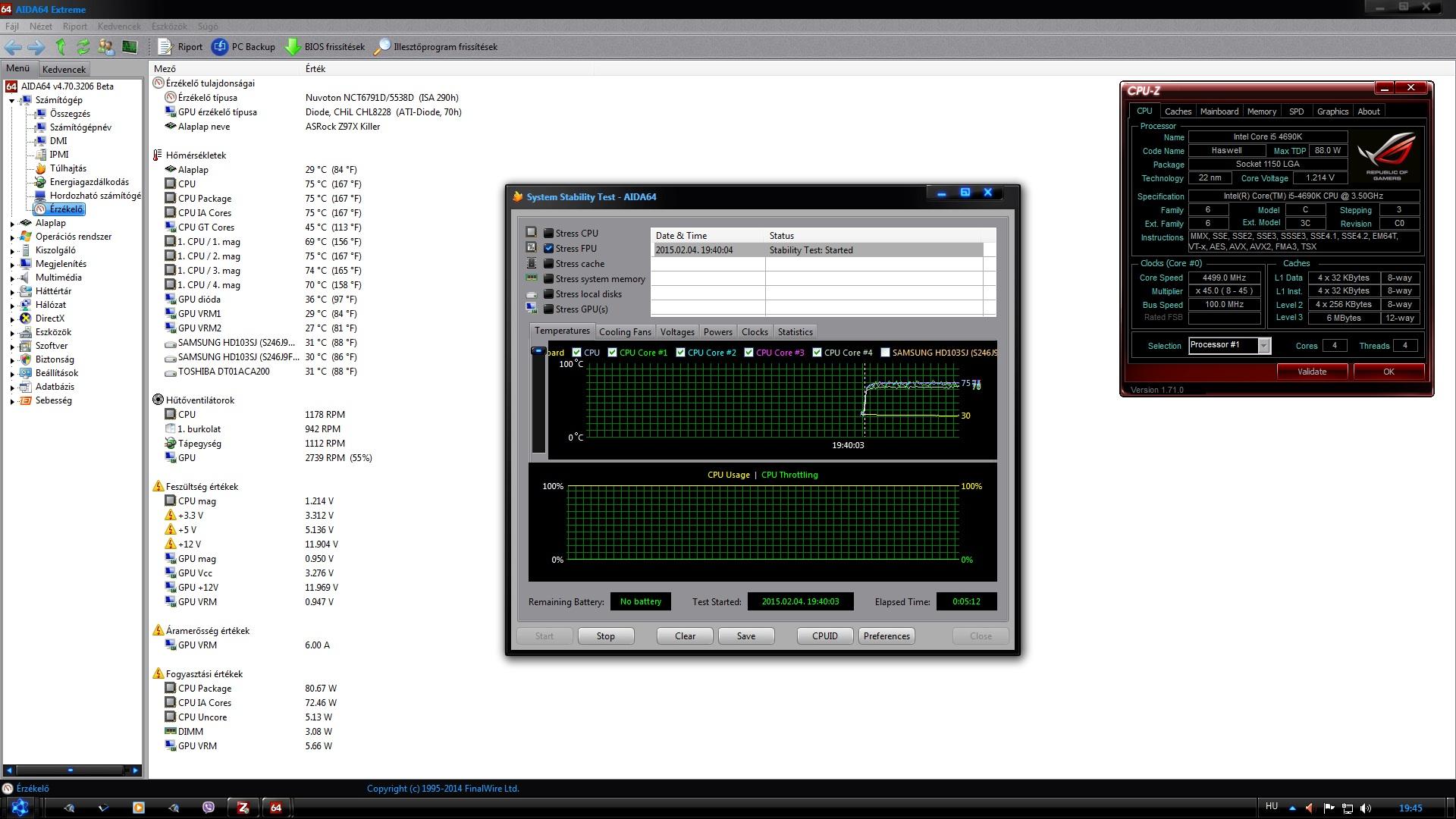Open the Fájl menu
The image size is (1456, 819).
(12, 26)
